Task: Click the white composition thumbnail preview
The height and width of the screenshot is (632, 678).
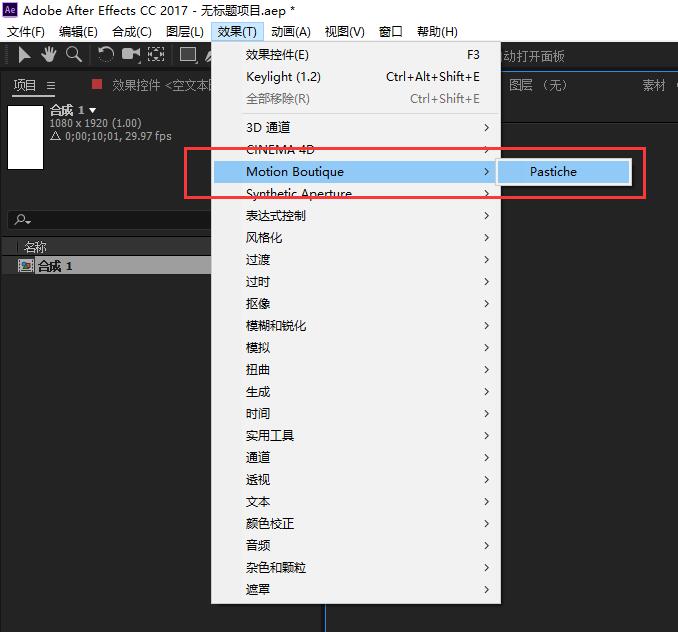Action: pos(26,137)
